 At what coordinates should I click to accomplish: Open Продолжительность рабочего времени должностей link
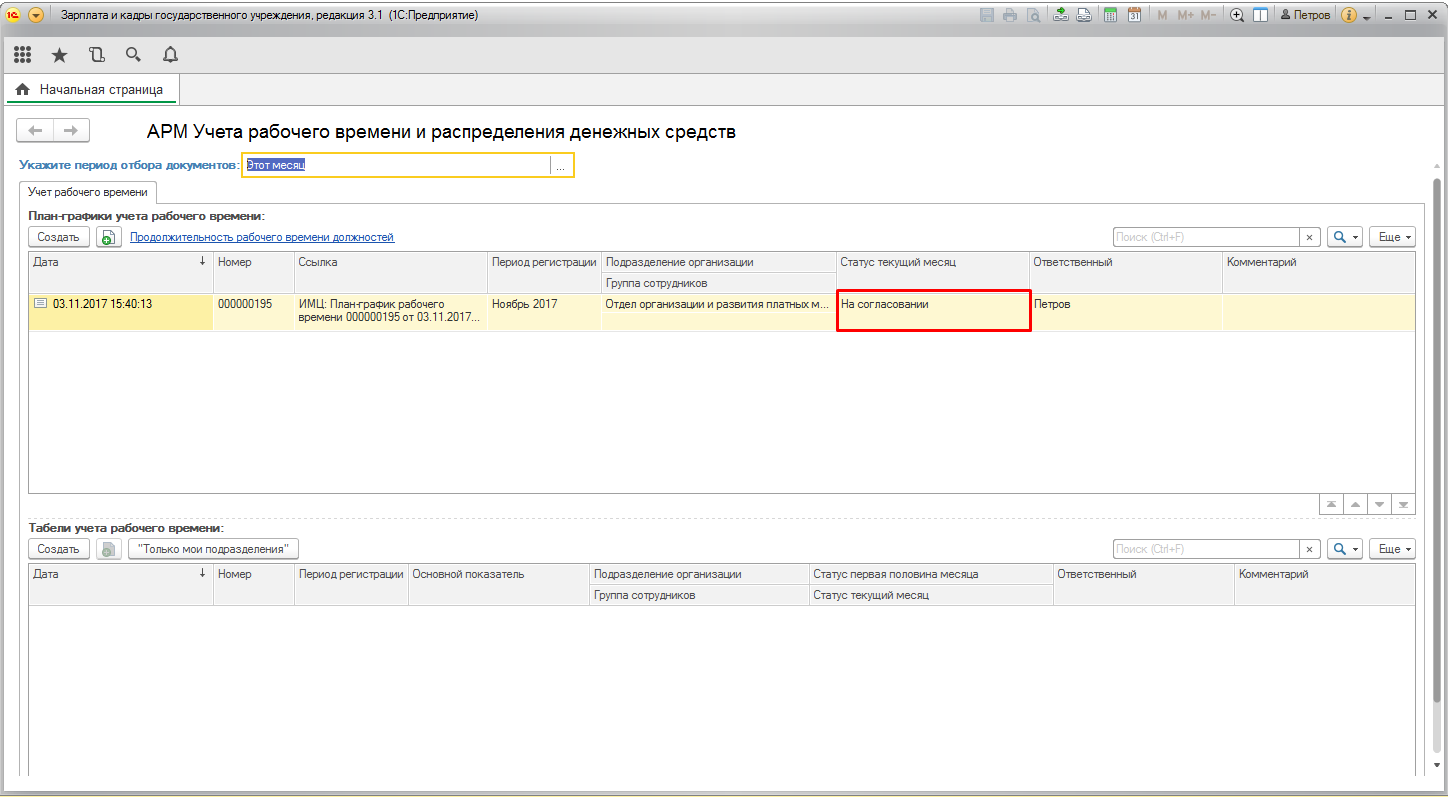pos(262,237)
